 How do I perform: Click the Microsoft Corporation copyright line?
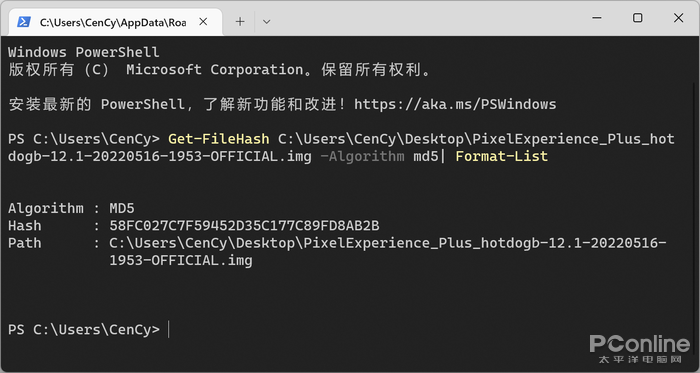tap(219, 70)
